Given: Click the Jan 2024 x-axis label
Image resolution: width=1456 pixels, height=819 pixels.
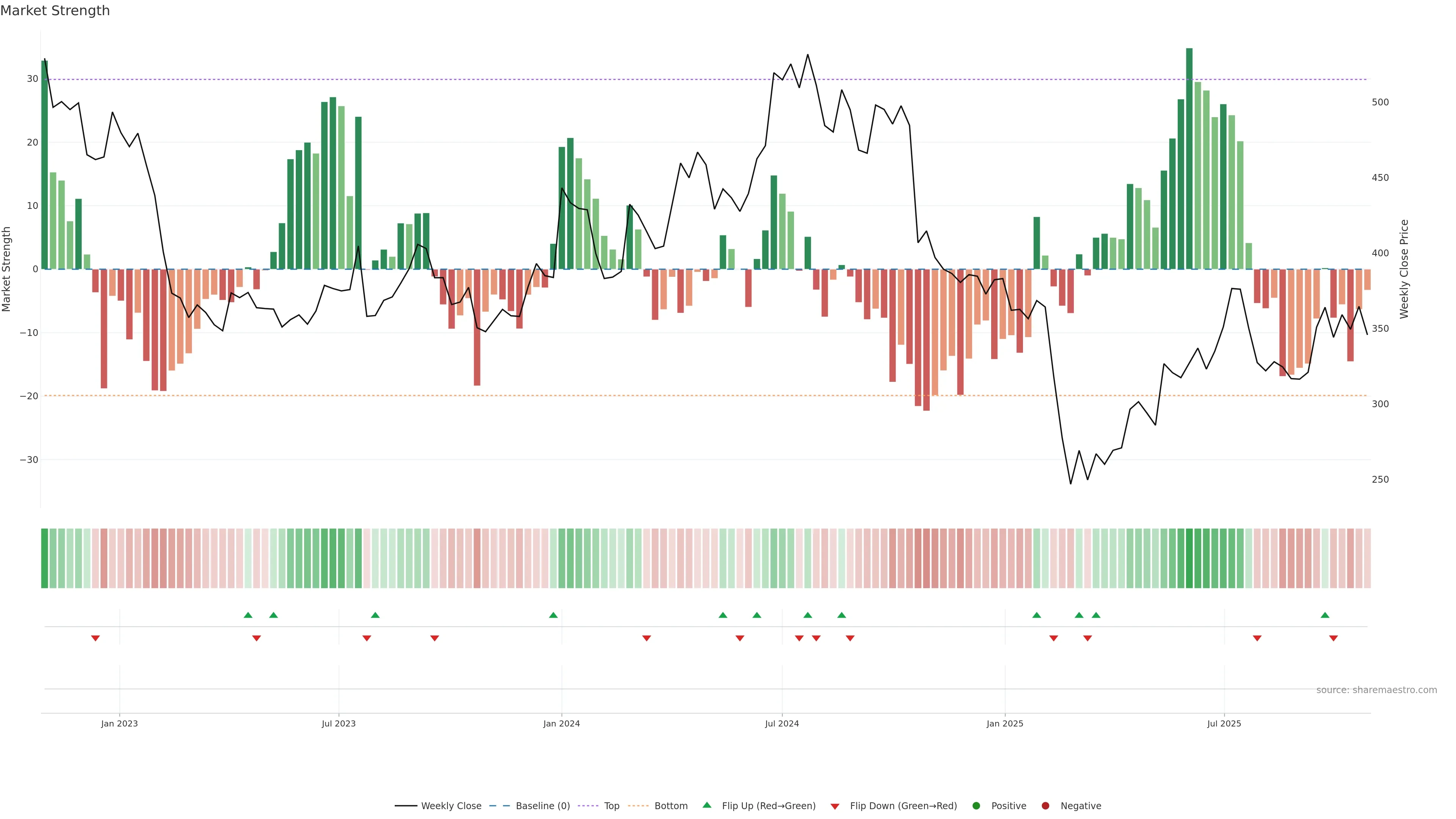Looking at the screenshot, I should (561, 723).
